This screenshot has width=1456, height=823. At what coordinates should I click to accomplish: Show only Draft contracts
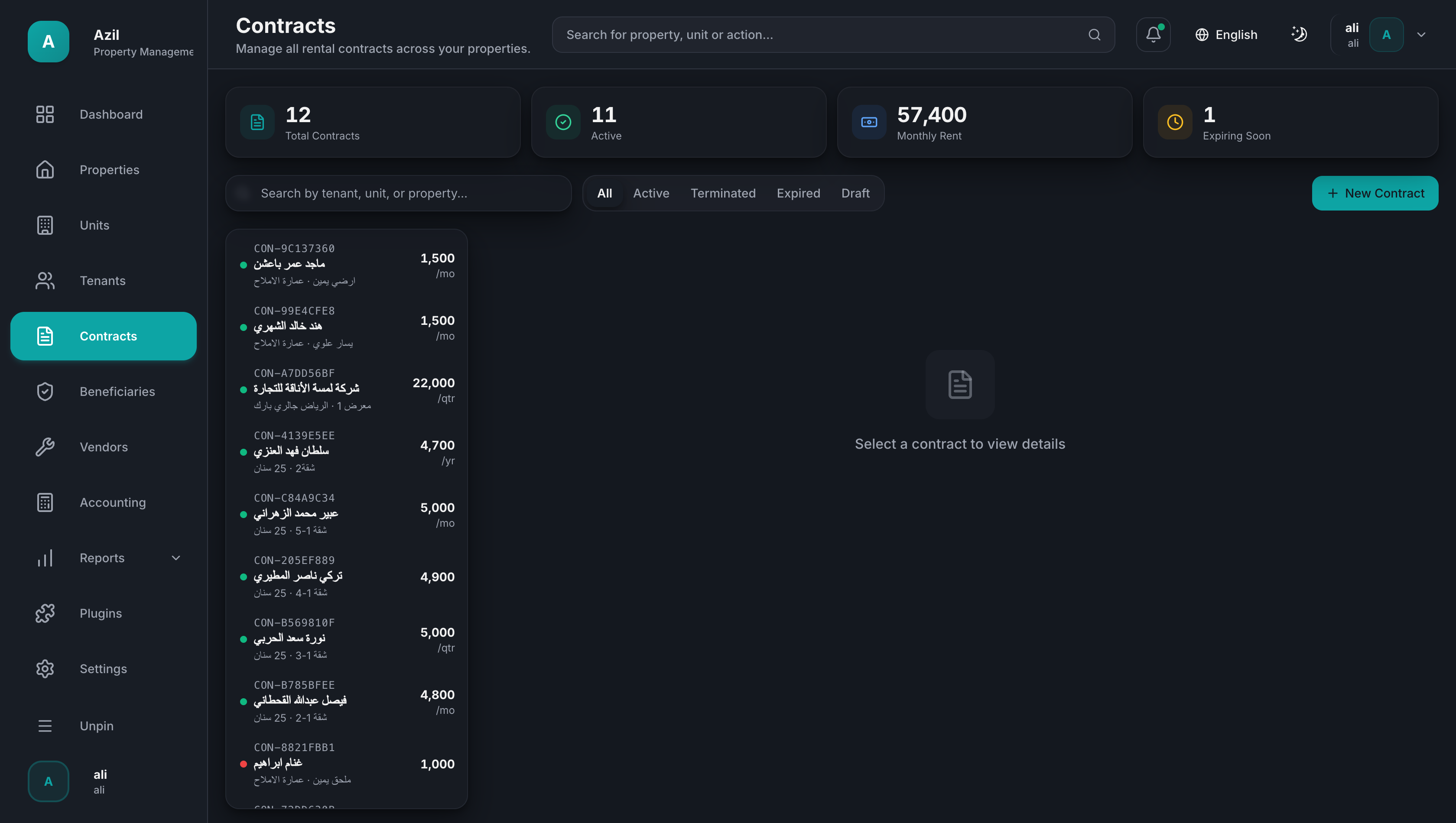[855, 193]
